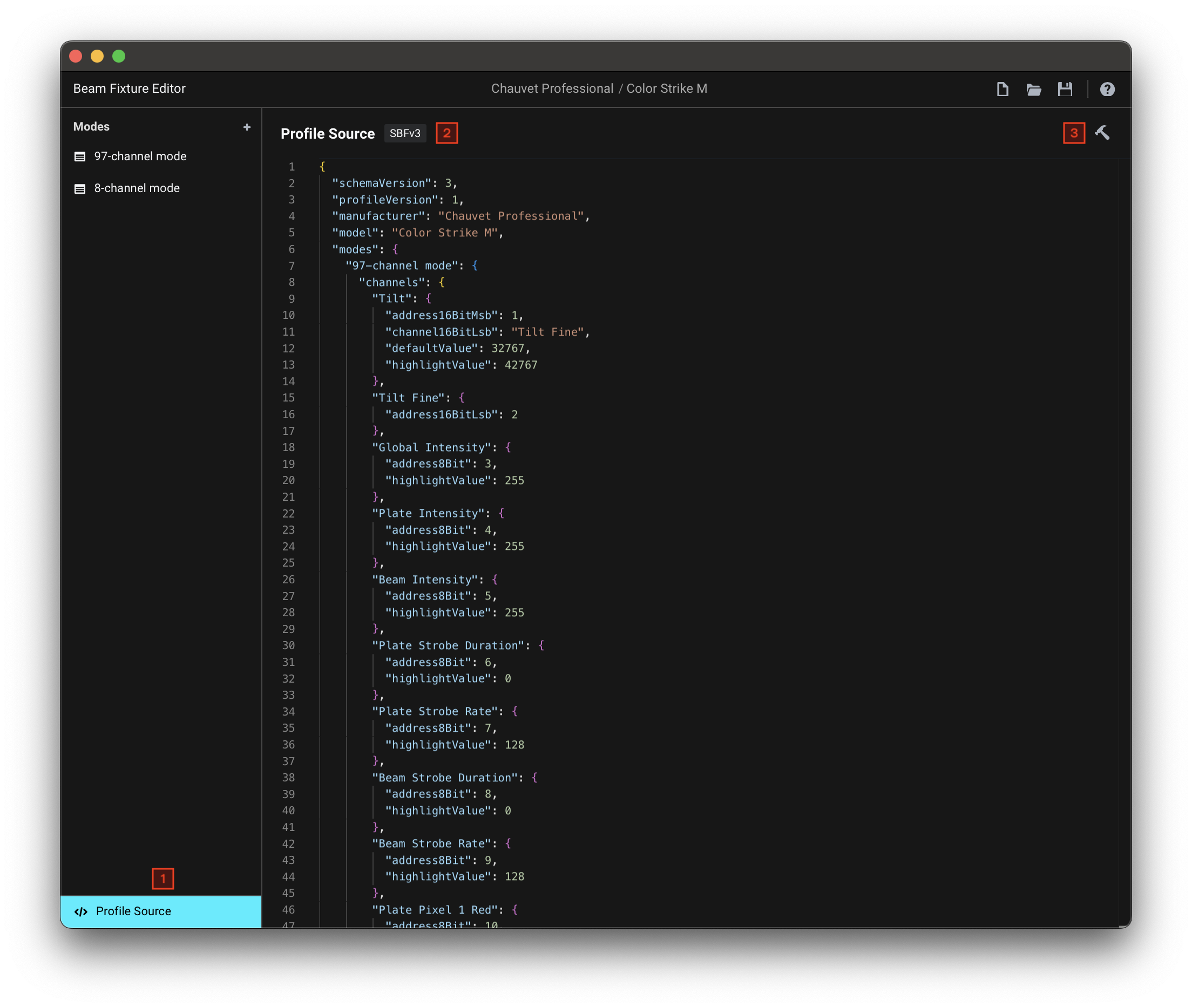Click the "Chauvet Professional" manufacturer string

(x=511, y=216)
